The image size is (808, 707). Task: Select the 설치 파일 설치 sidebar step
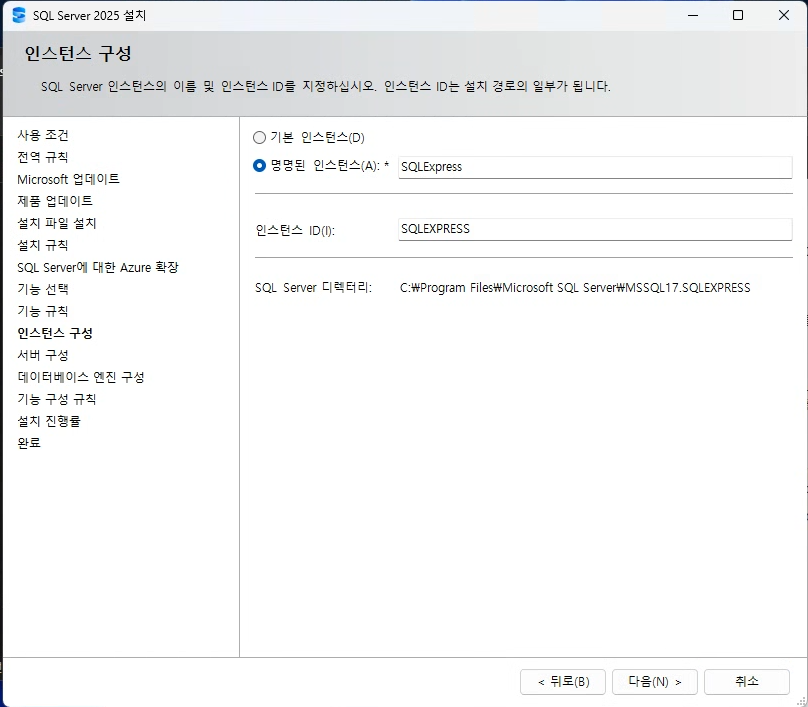click(57, 223)
